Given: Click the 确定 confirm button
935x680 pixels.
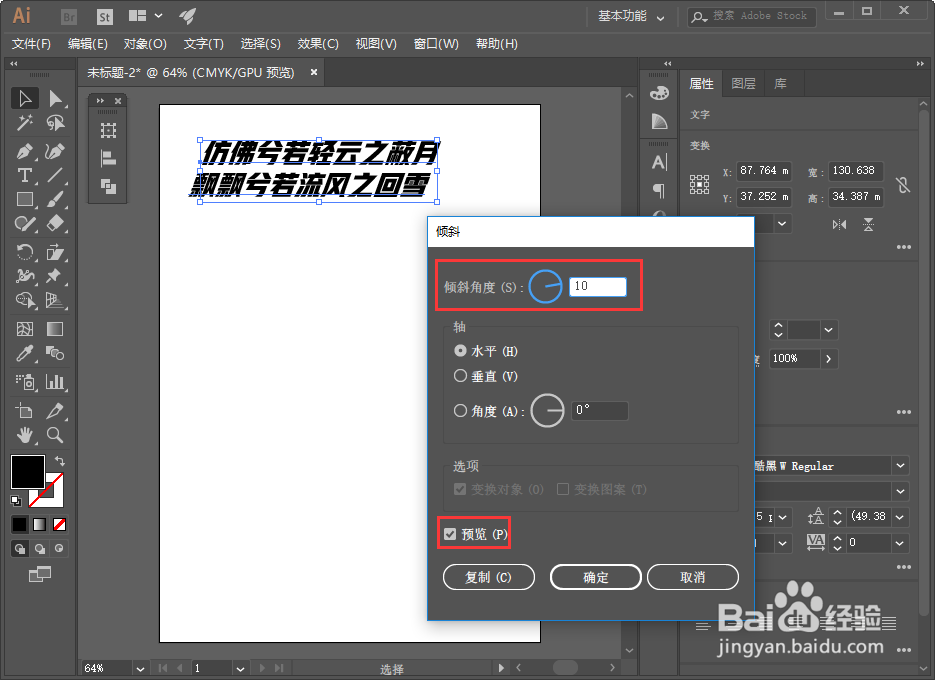Looking at the screenshot, I should [x=595, y=577].
